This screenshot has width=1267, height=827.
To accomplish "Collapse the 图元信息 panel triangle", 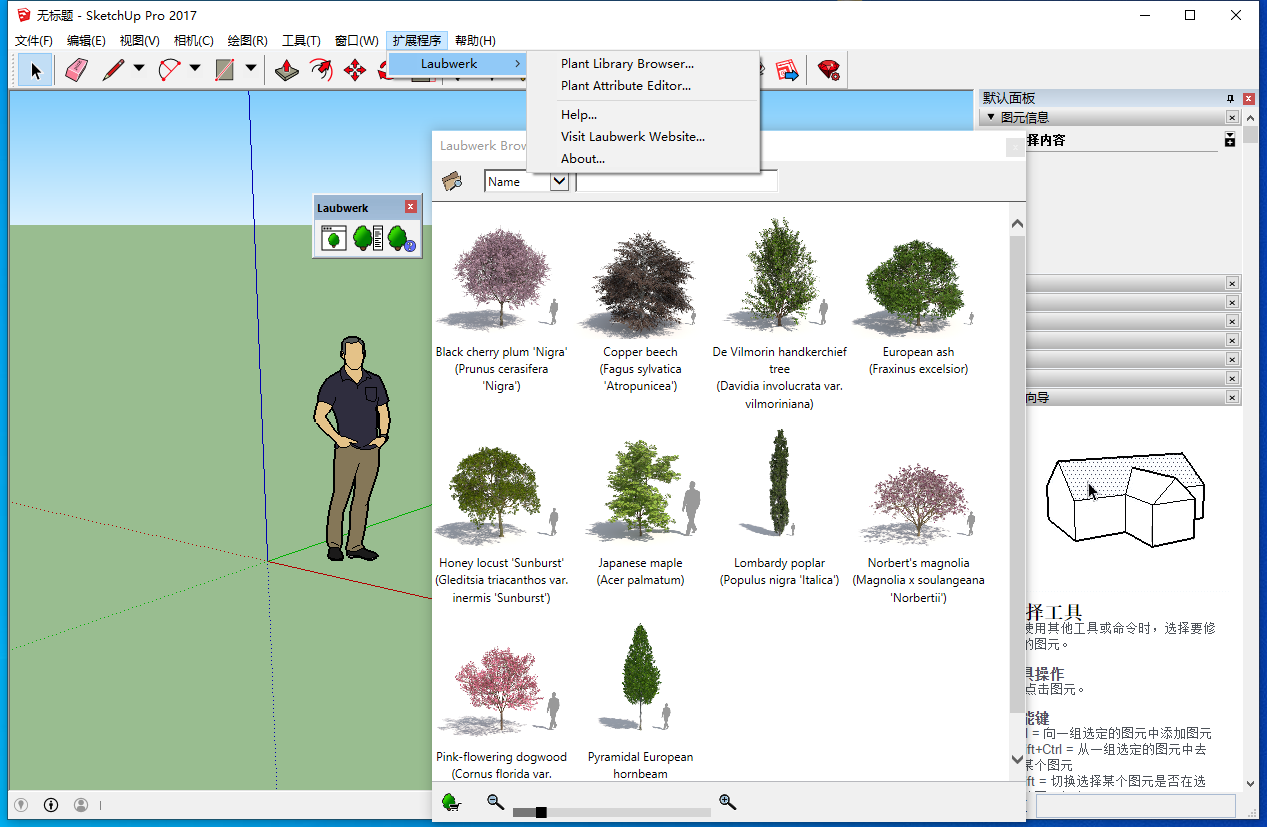I will click(x=991, y=117).
